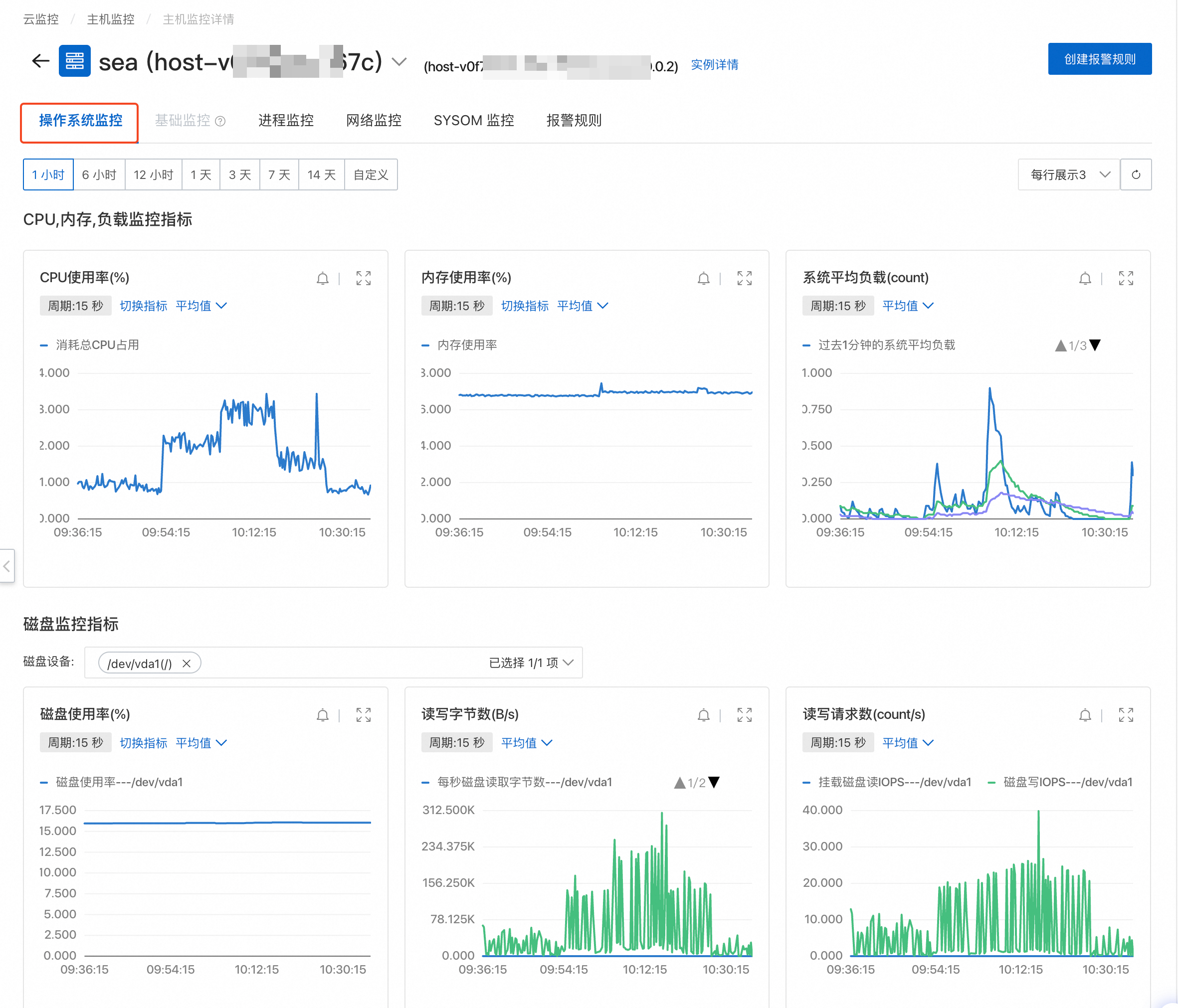Click alarm bell icon on 内存使用率 chart

[x=703, y=279]
